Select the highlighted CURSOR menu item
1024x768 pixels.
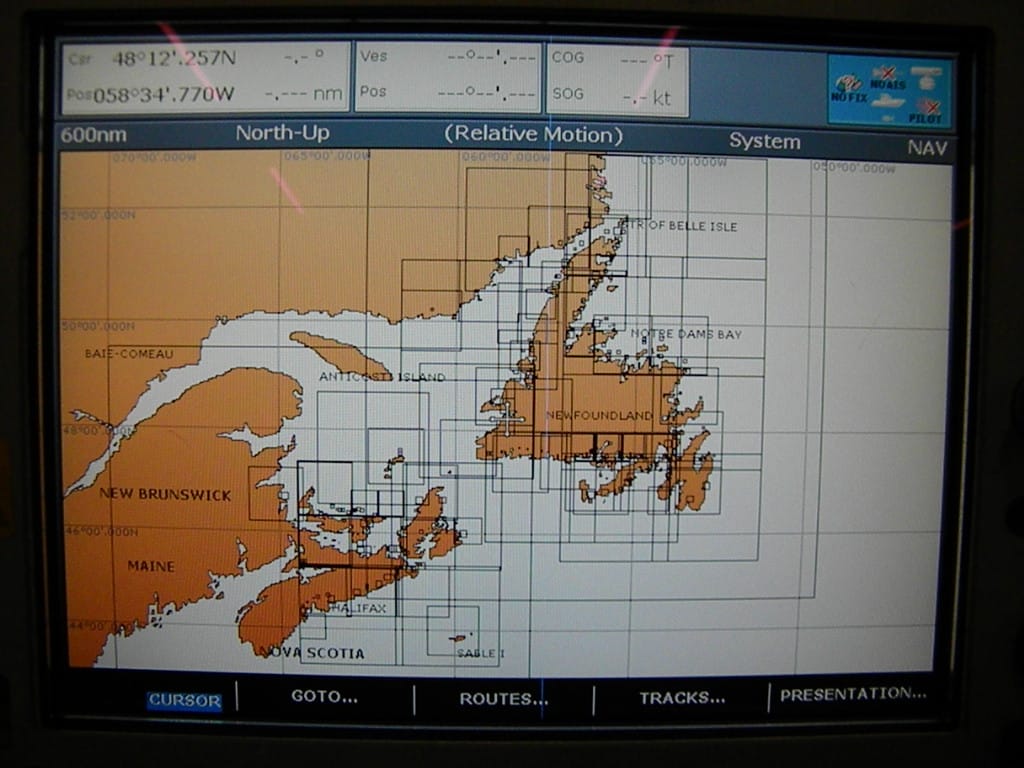tap(183, 697)
